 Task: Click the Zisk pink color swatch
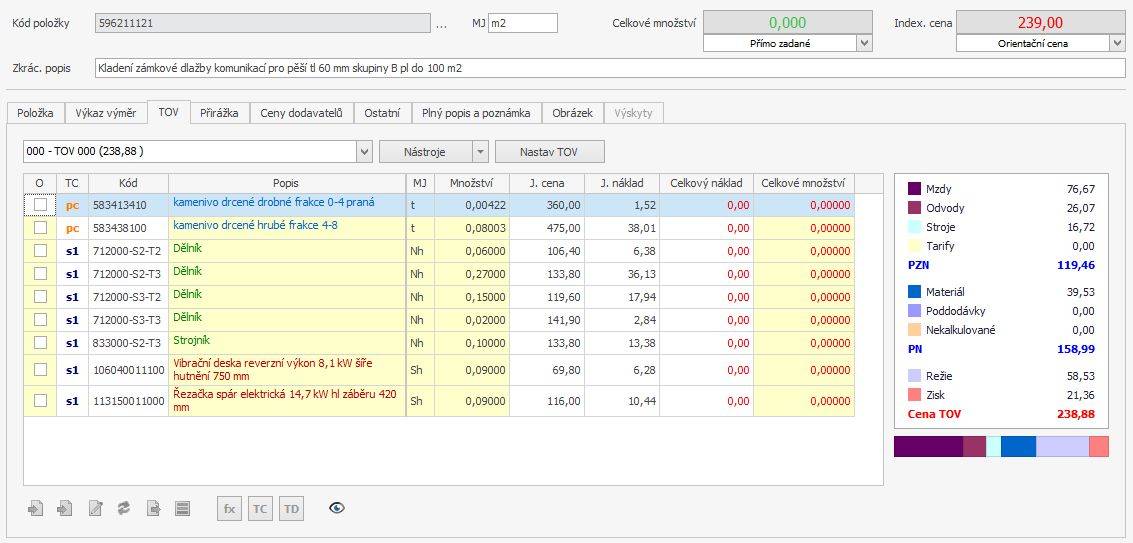tap(914, 395)
